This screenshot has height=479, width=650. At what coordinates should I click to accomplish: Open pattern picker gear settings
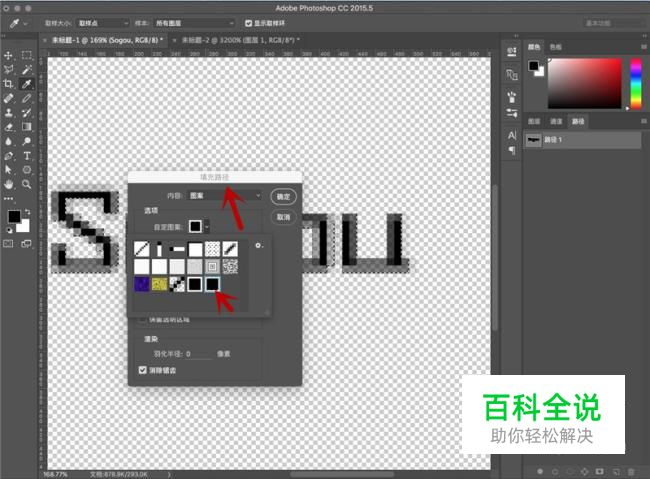click(x=258, y=246)
